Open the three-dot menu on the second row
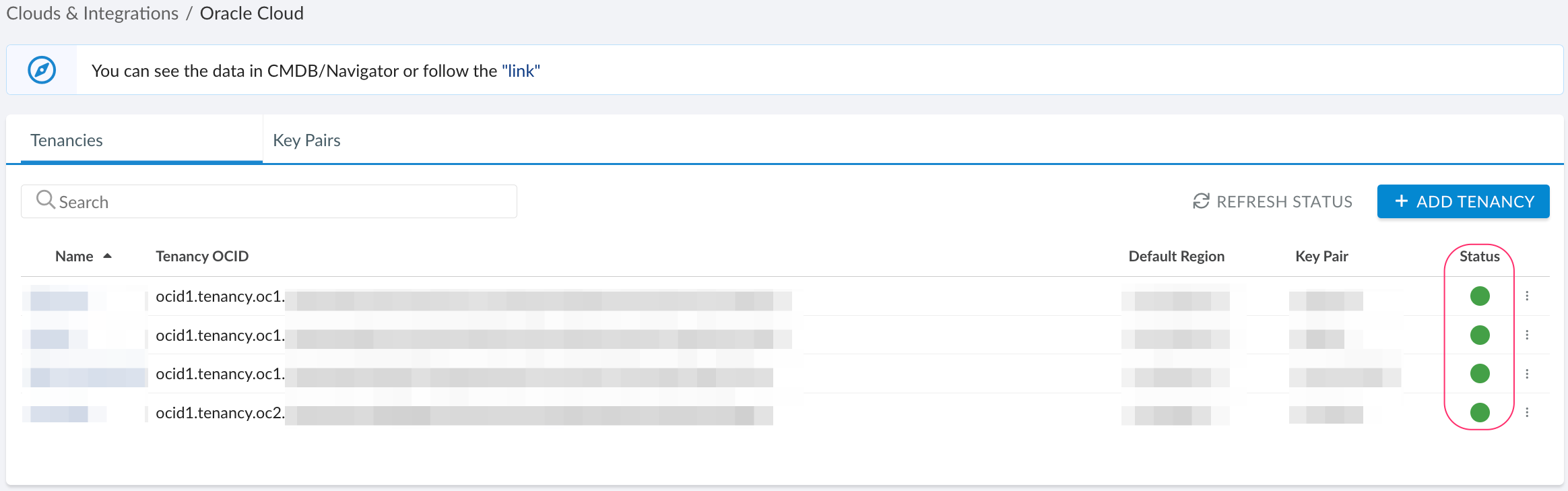1568x491 pixels. 1527,334
